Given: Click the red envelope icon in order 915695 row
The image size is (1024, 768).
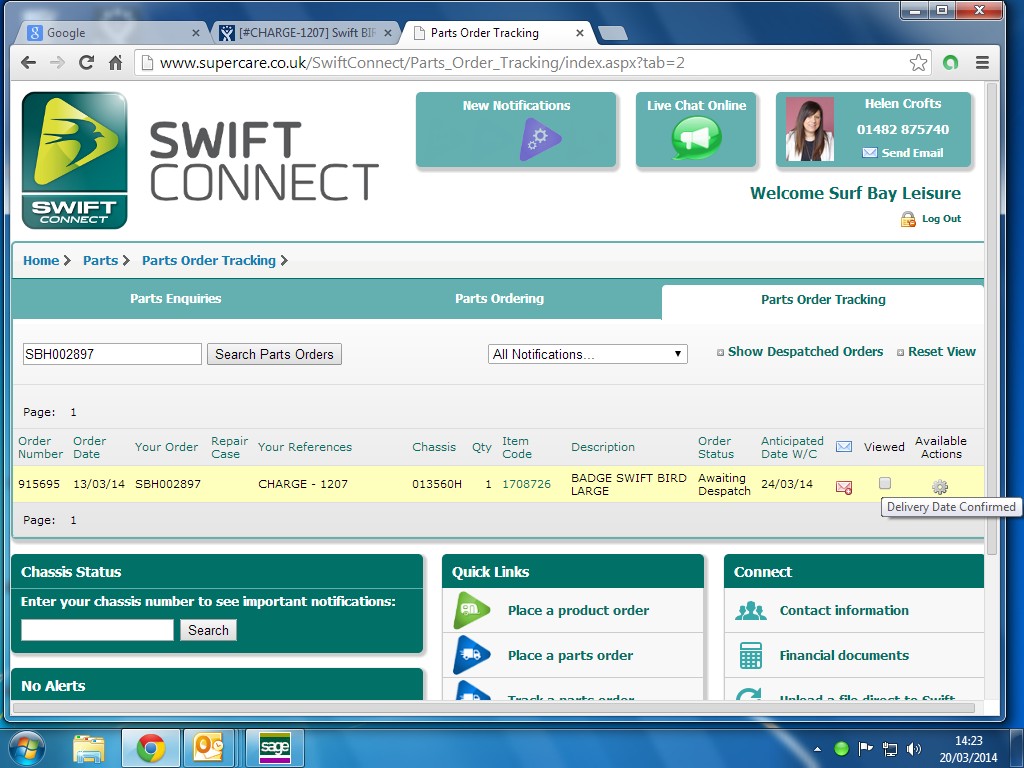Looking at the screenshot, I should coord(844,487).
